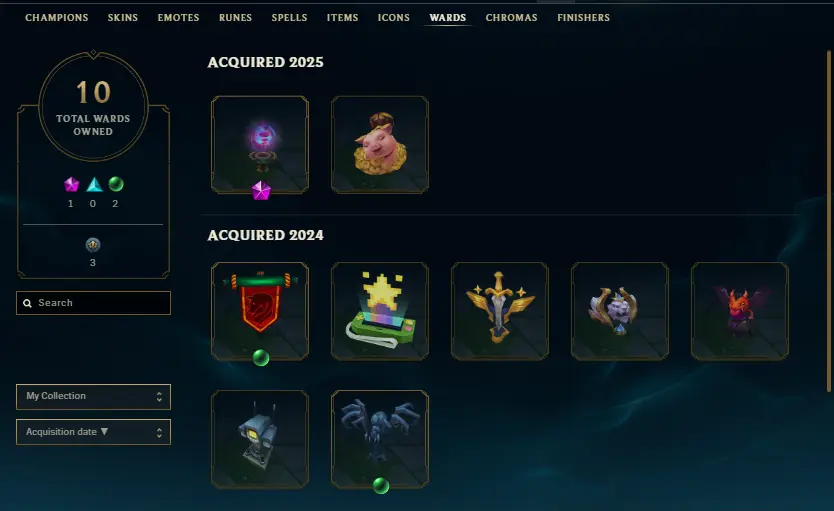
Task: Select the golden pig ward
Action: point(380,145)
